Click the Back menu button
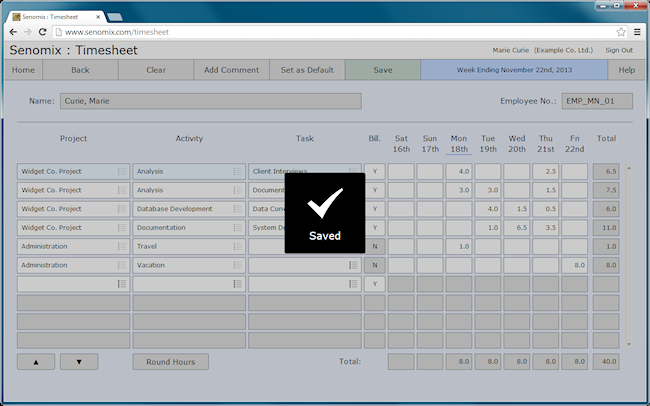Viewport: 650px width, 406px height. (x=80, y=70)
